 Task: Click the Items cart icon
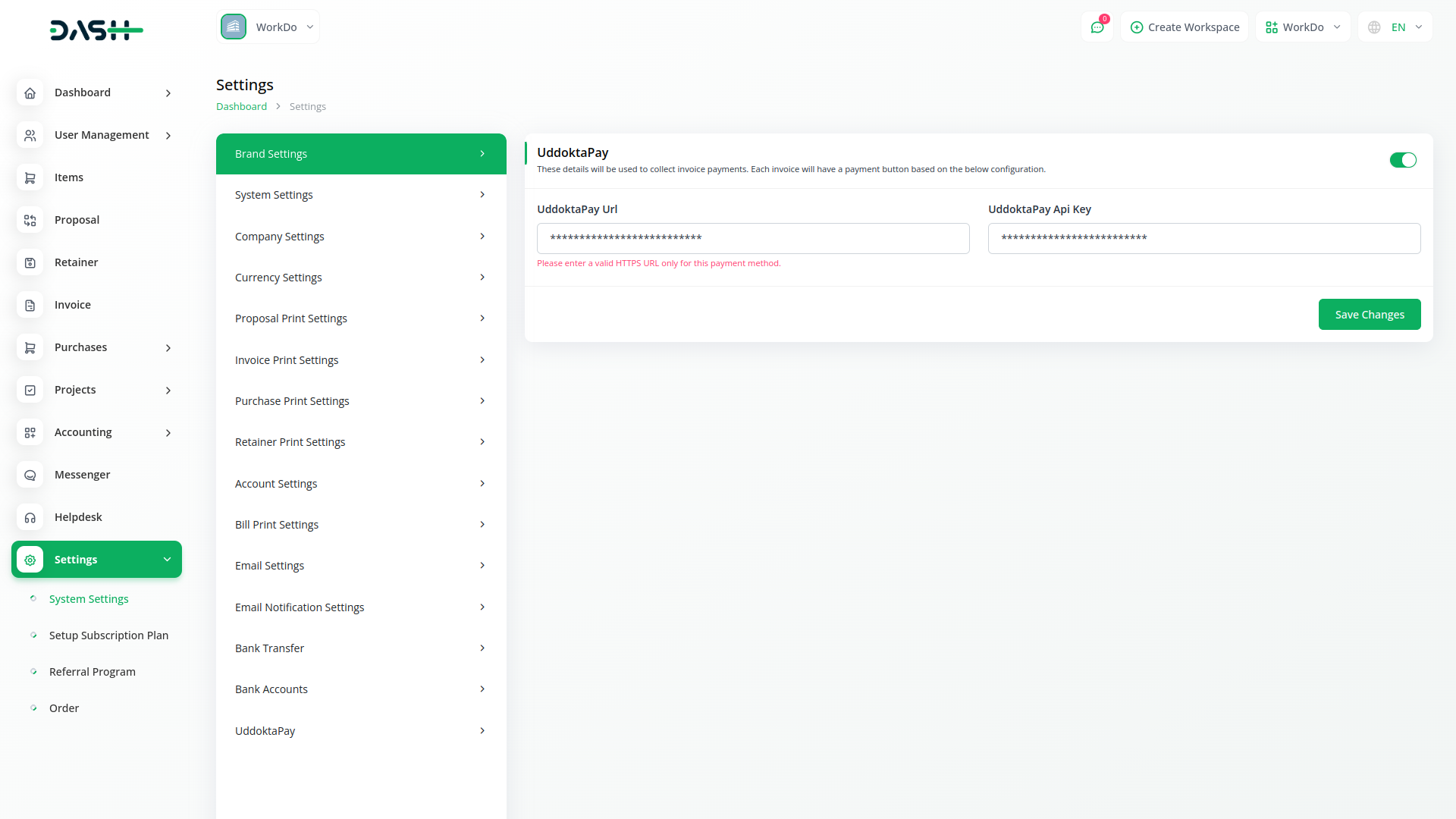pyautogui.click(x=30, y=177)
